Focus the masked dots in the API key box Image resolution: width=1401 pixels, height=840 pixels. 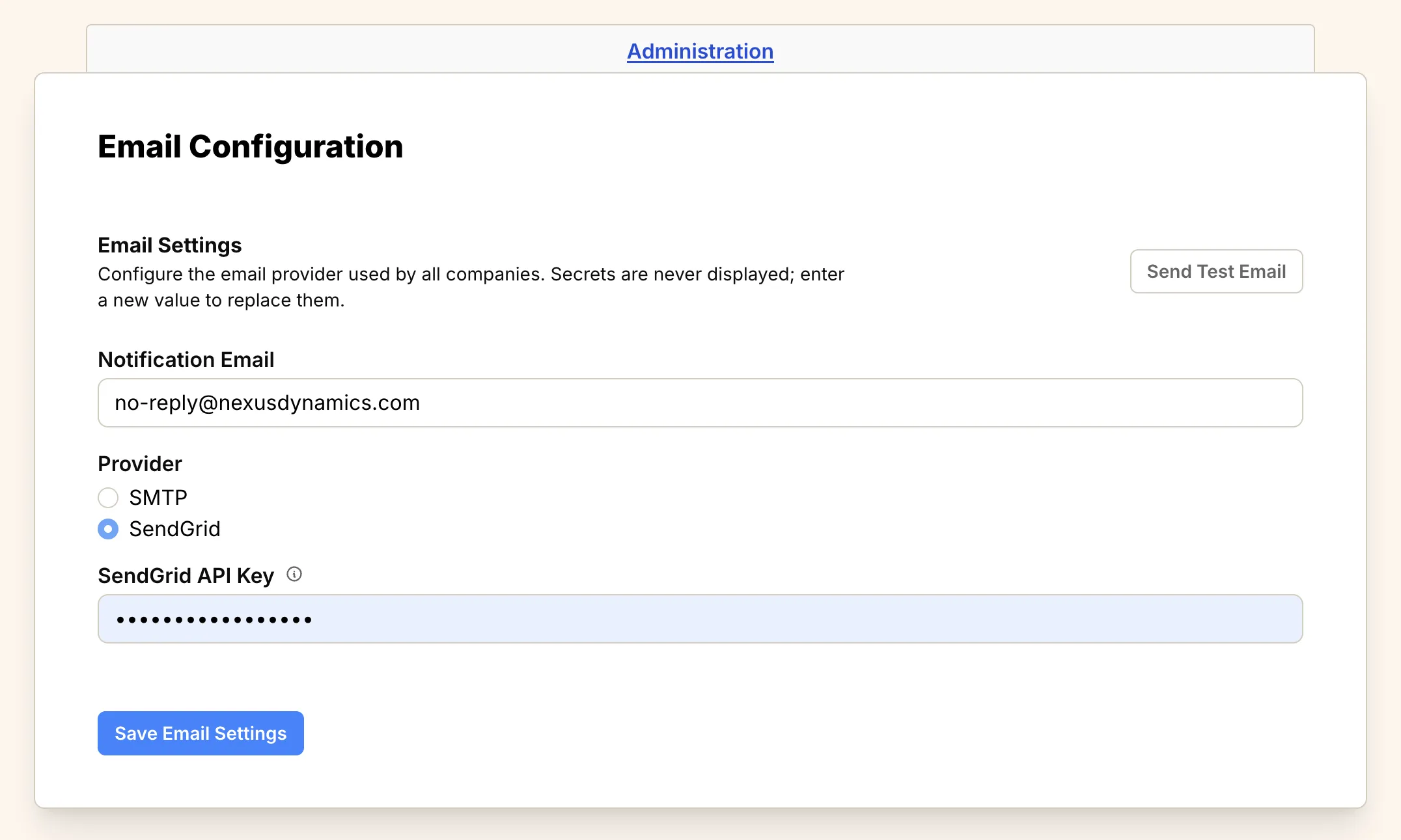point(699,618)
